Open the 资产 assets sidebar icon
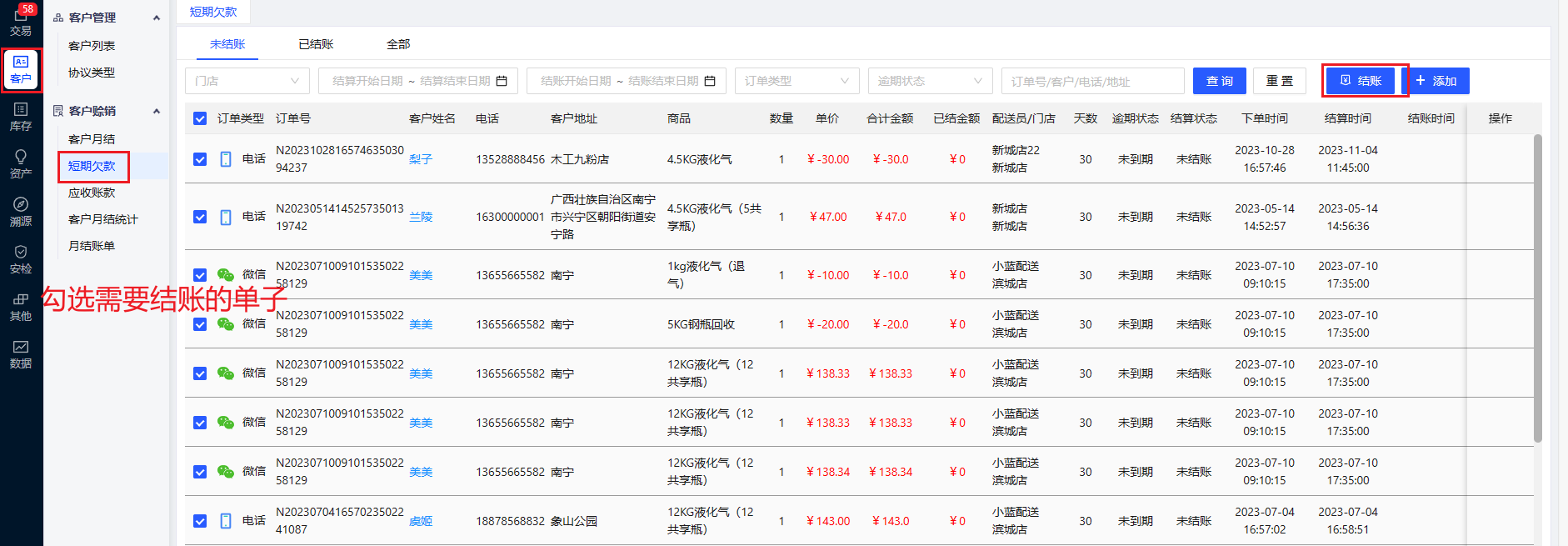Image resolution: width=1568 pixels, height=546 pixels. (21, 164)
